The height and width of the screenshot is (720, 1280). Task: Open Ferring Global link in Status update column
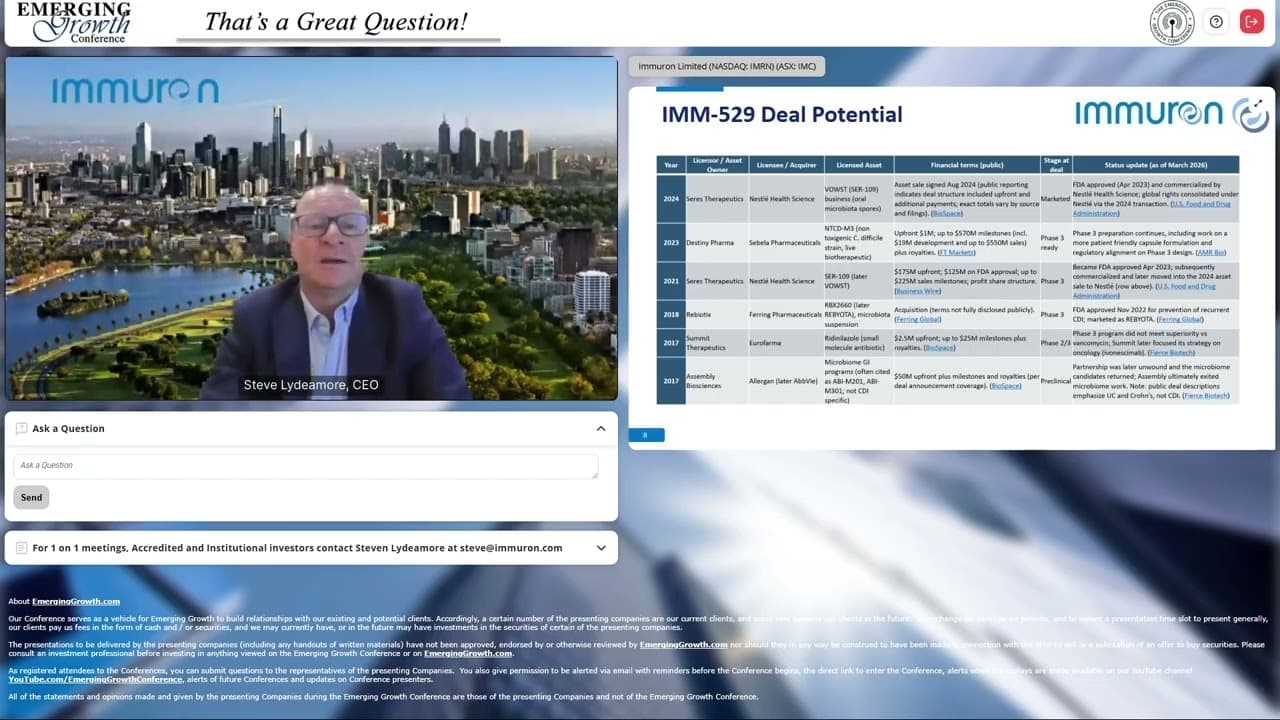pos(1180,319)
